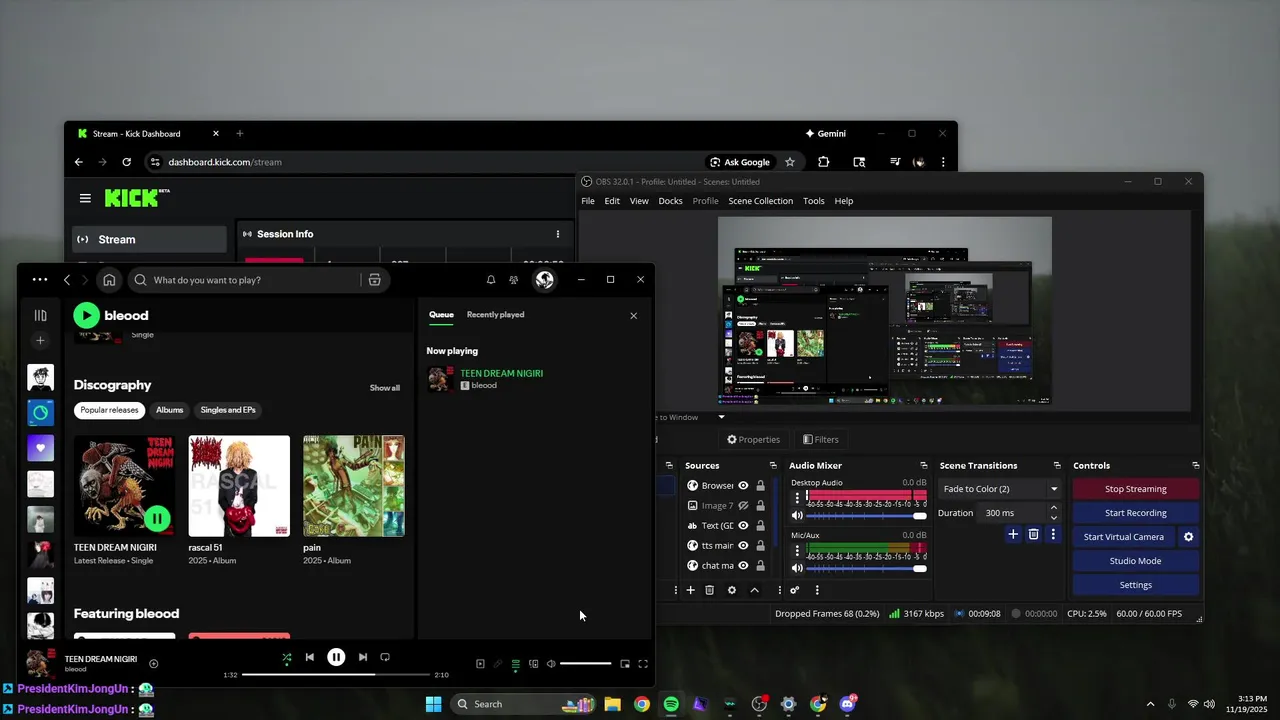Create playlist with plus icon in Spotify

(41, 341)
